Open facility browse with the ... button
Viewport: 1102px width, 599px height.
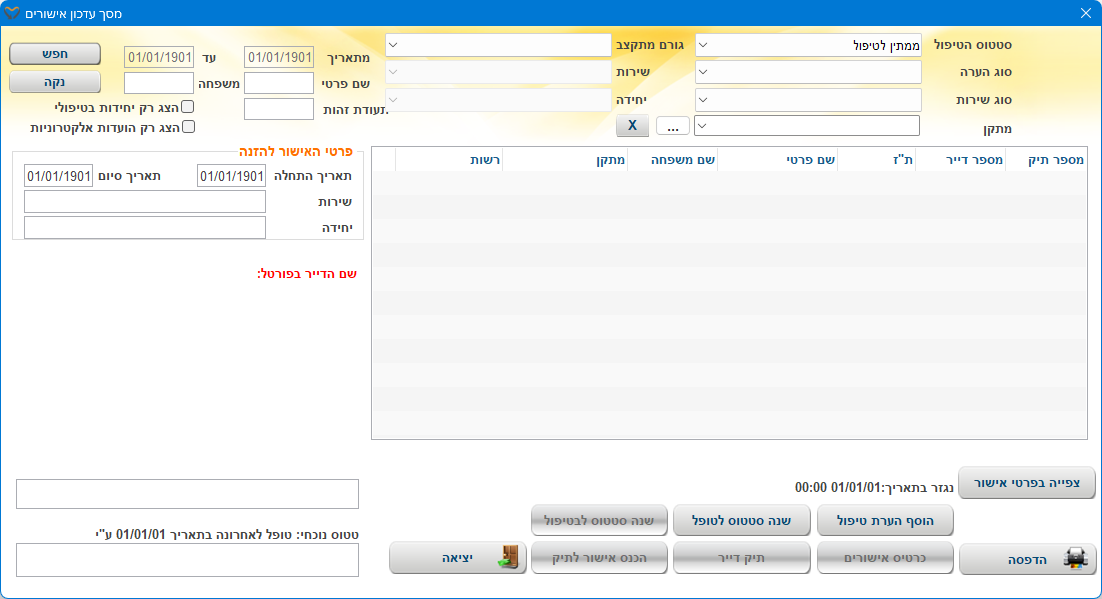click(673, 126)
